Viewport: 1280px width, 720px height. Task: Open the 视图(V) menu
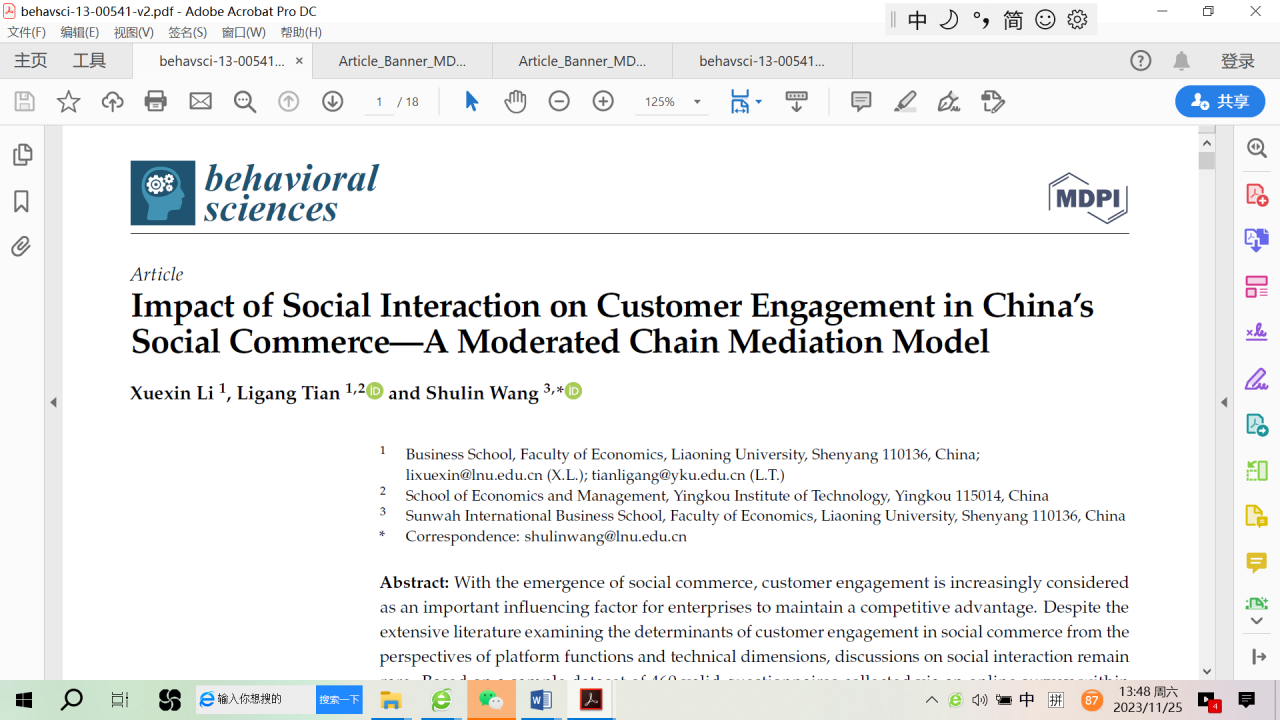[x=133, y=32]
